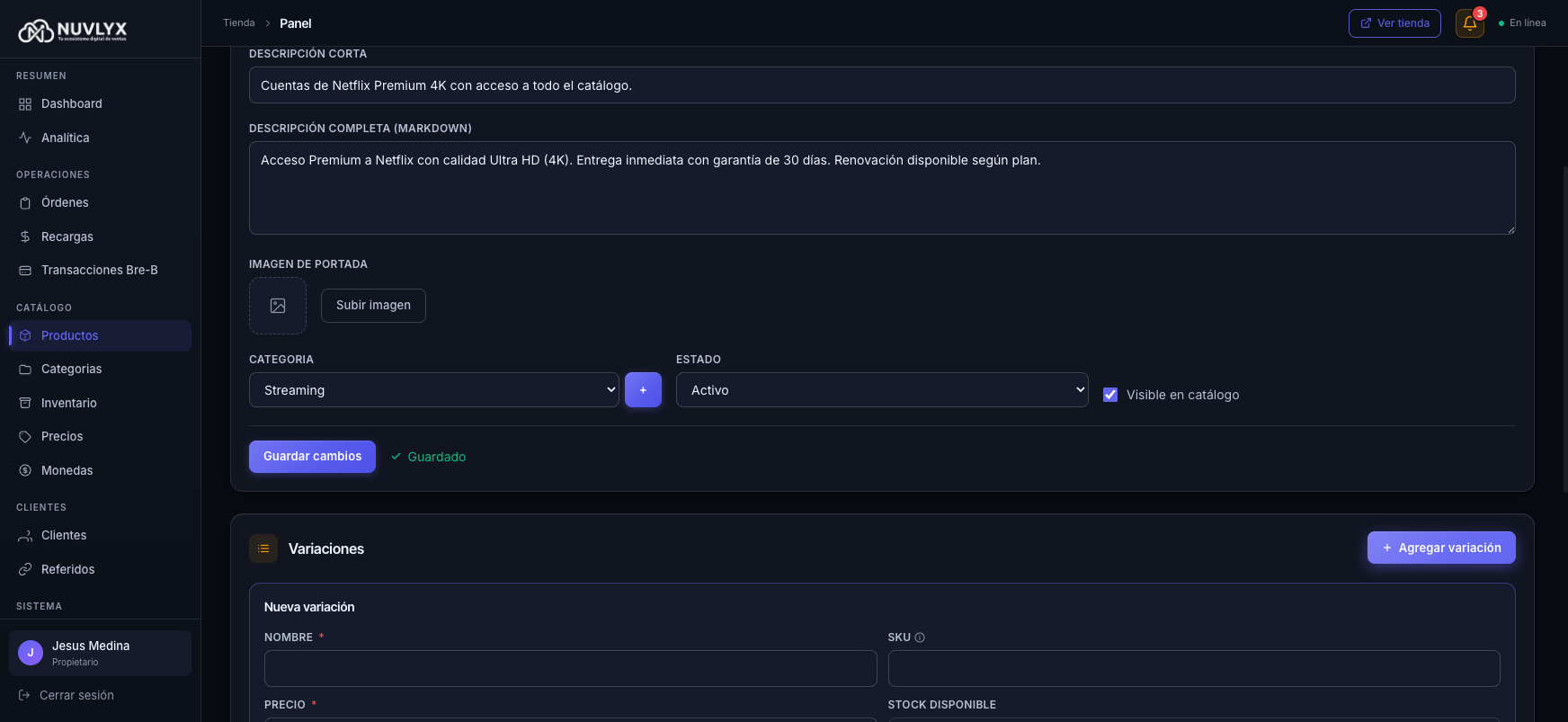This screenshot has height=722, width=1568.
Task: Click the Monedas coin icon
Action: (25, 470)
